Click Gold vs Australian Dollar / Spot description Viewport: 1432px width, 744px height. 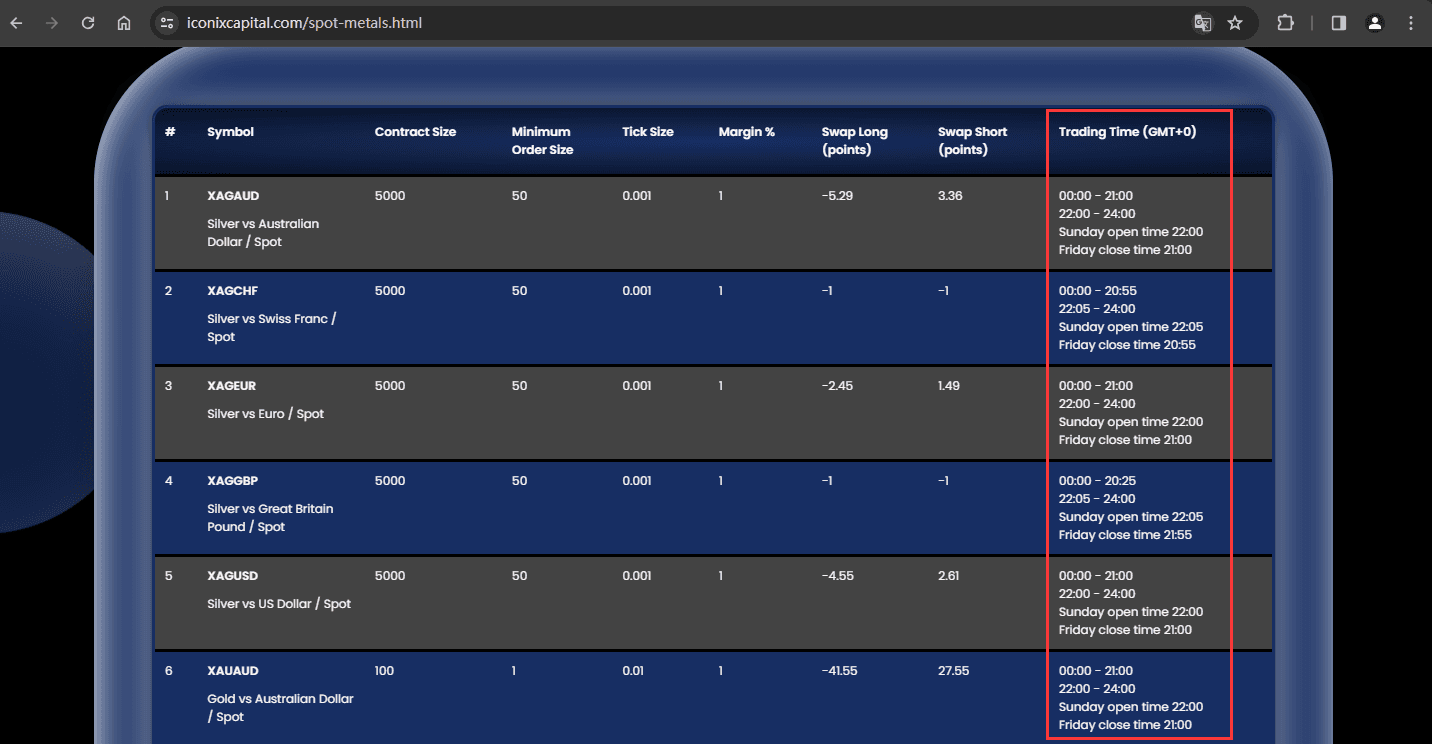click(280, 708)
